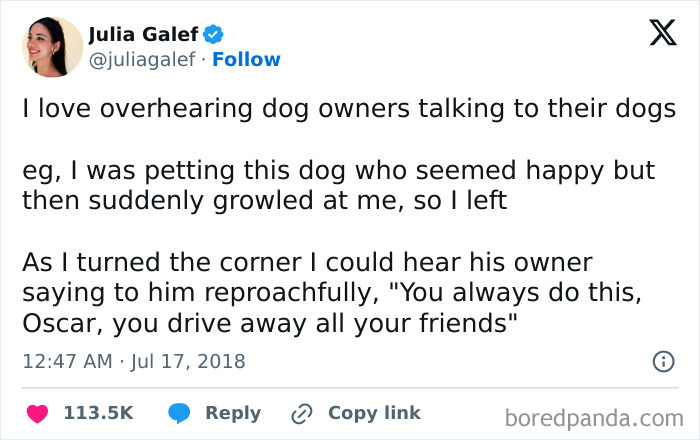Choose the Copy link text
The width and height of the screenshot is (700, 440).
pos(374,413)
